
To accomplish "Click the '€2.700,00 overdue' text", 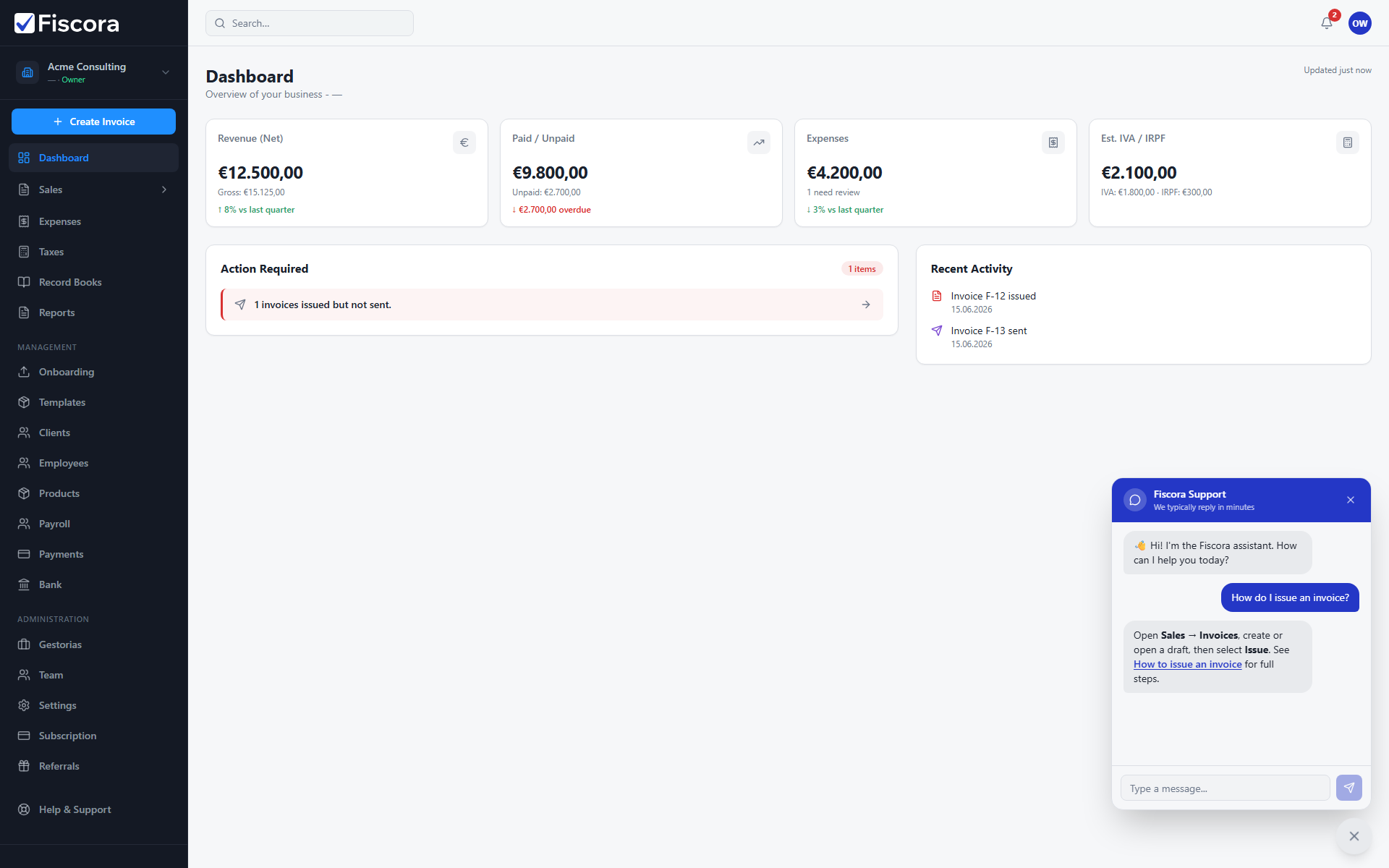I will coord(551,210).
